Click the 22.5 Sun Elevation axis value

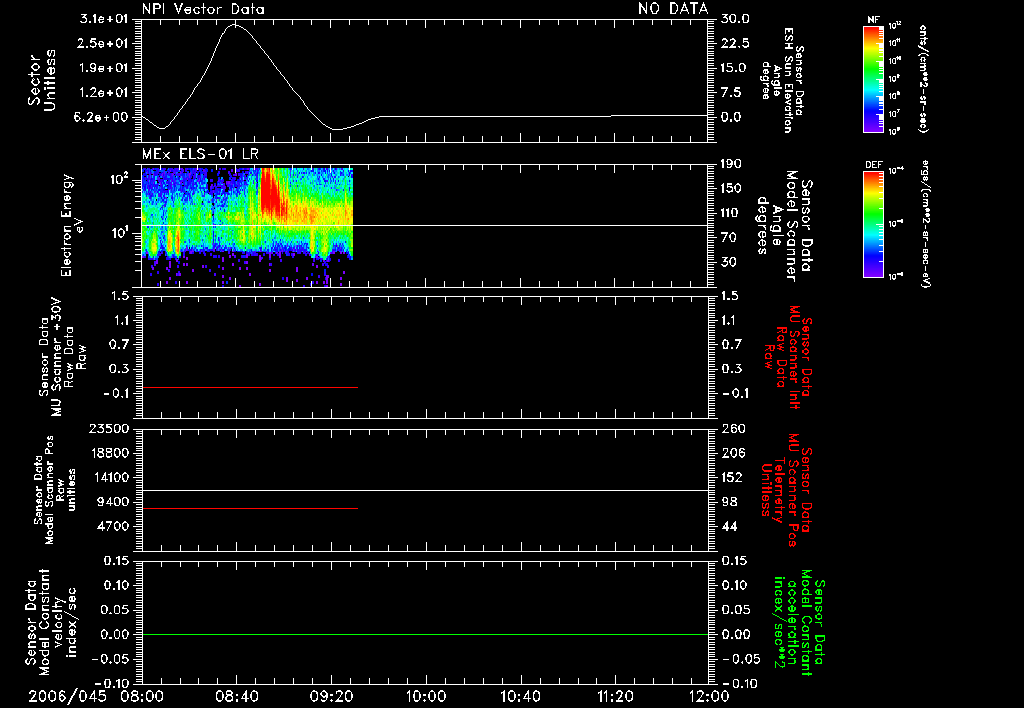click(735, 43)
